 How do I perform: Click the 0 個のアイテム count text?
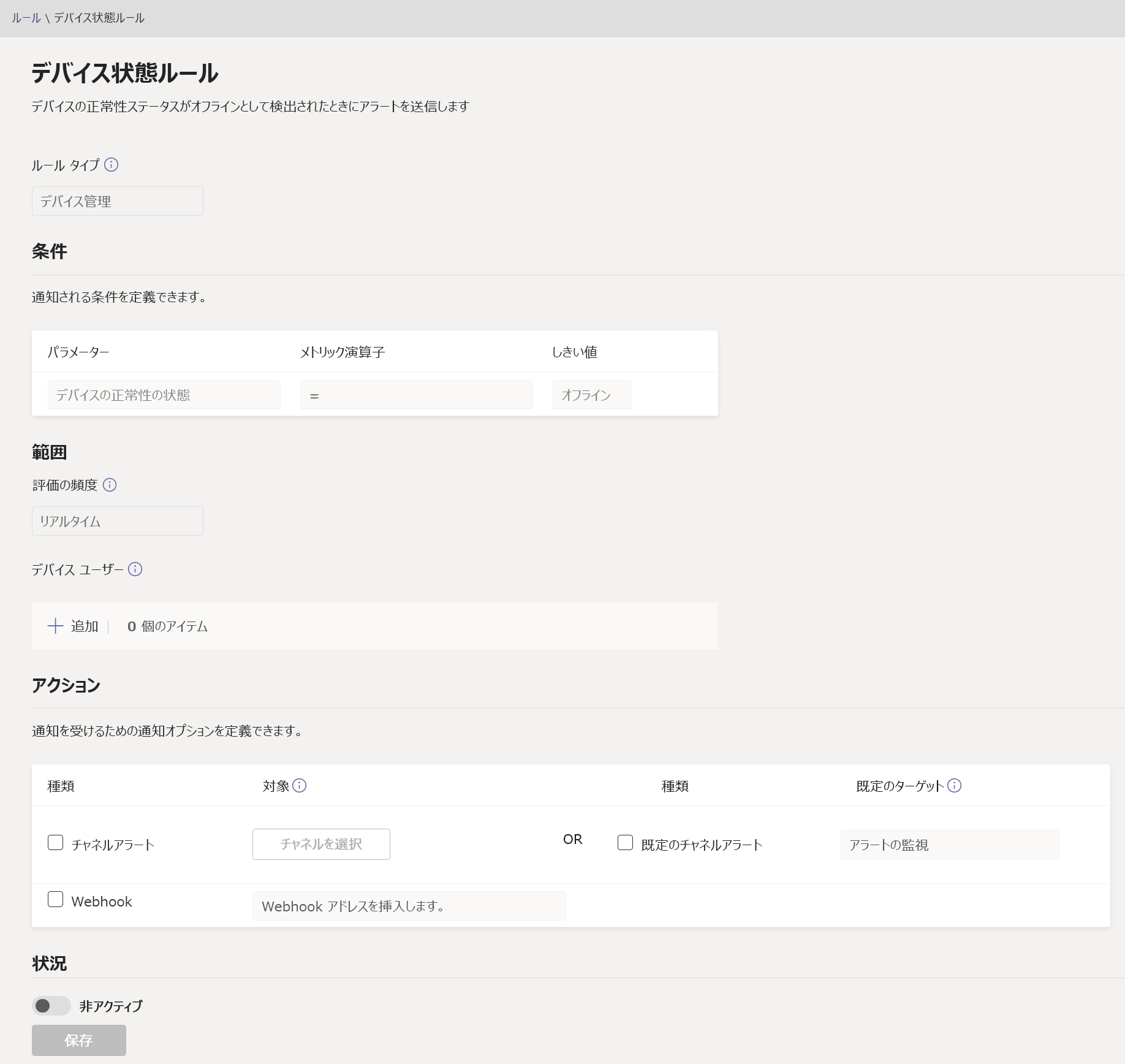pyautogui.click(x=167, y=626)
